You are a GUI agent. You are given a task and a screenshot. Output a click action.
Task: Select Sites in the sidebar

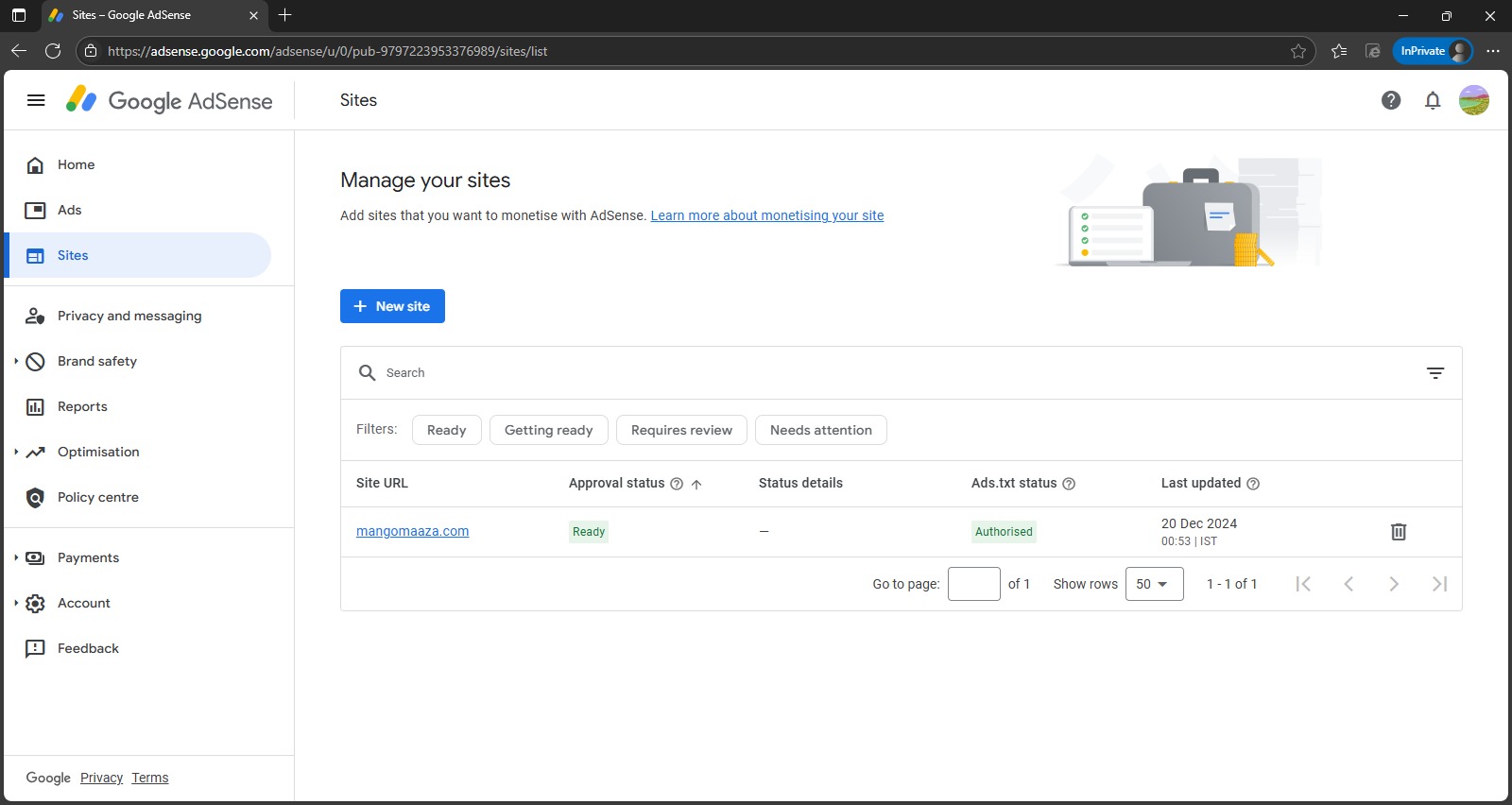click(x=137, y=255)
